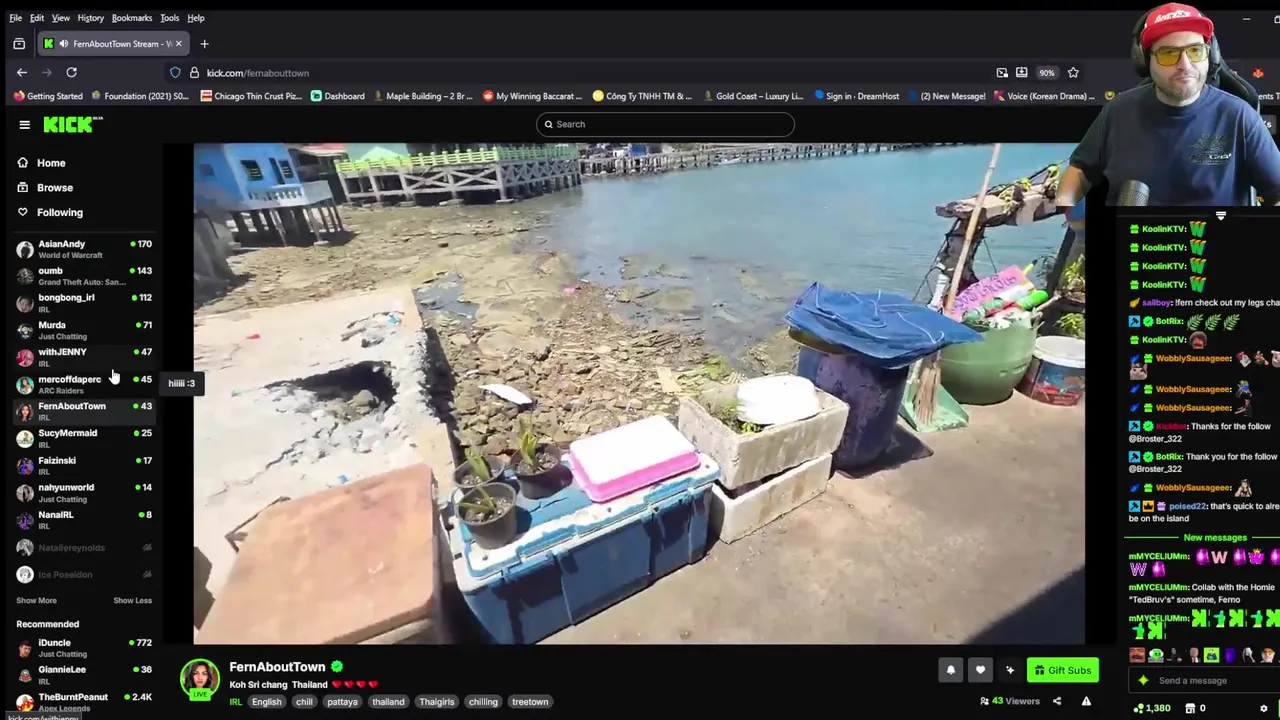Click the FernAboutTown streamer avatar
Image resolution: width=1280 pixels, height=720 pixels.
click(x=199, y=679)
